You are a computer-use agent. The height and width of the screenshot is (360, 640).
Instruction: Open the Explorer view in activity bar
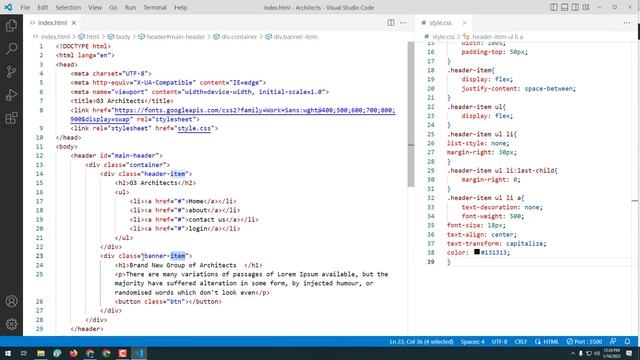coord(11,26)
